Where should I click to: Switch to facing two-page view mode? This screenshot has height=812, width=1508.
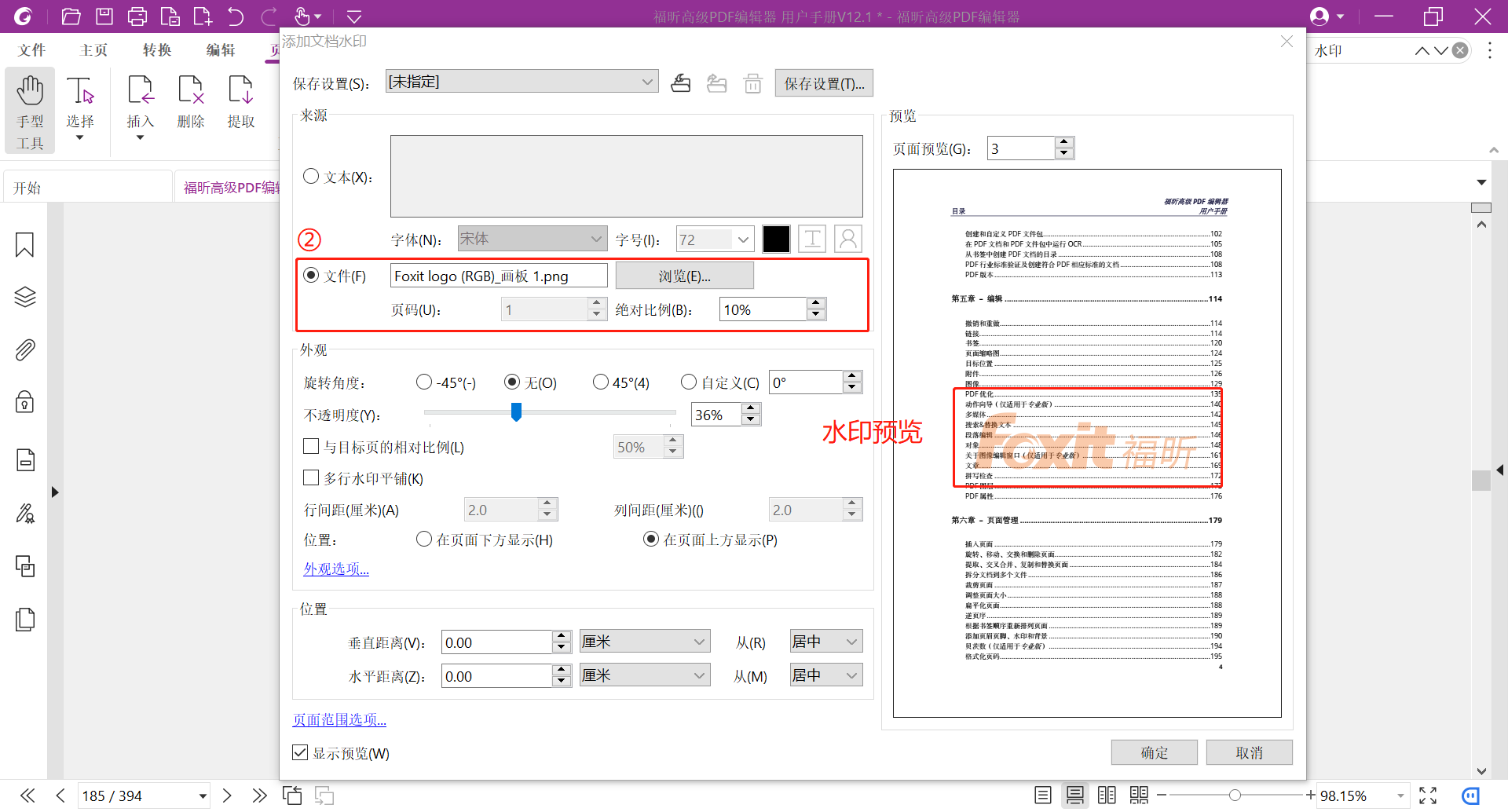click(1107, 796)
